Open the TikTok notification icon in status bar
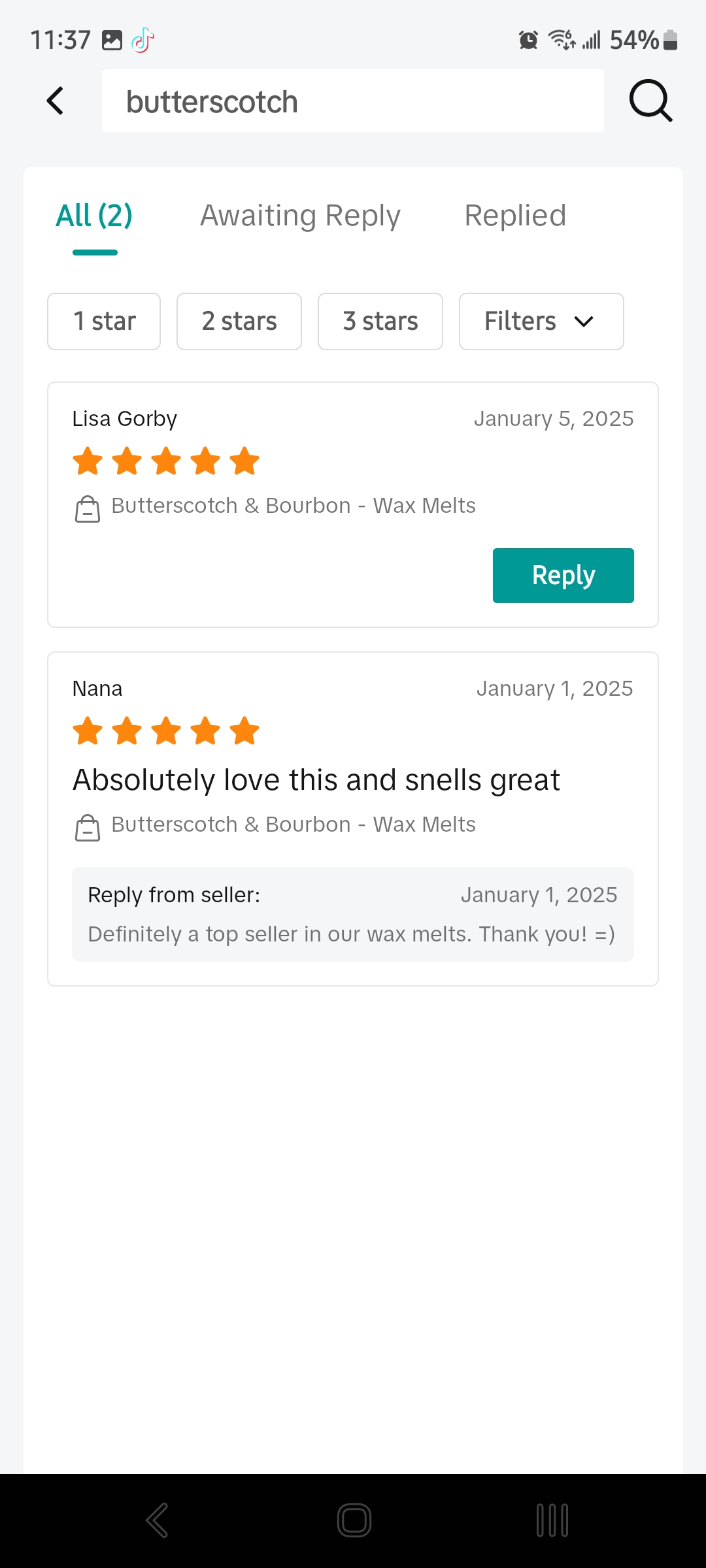Screen dimensions: 706x1568 coord(143,41)
